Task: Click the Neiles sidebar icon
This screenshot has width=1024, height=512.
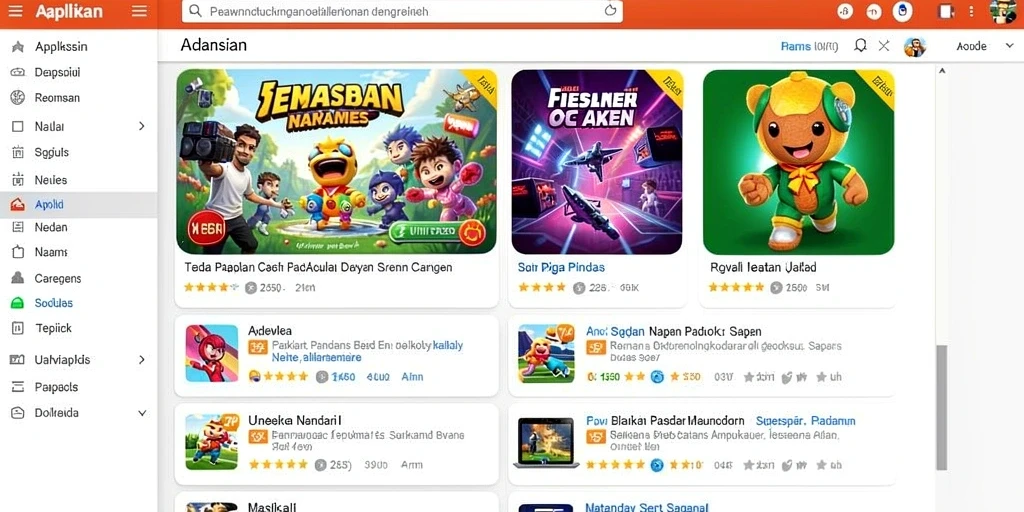Action: [18, 180]
